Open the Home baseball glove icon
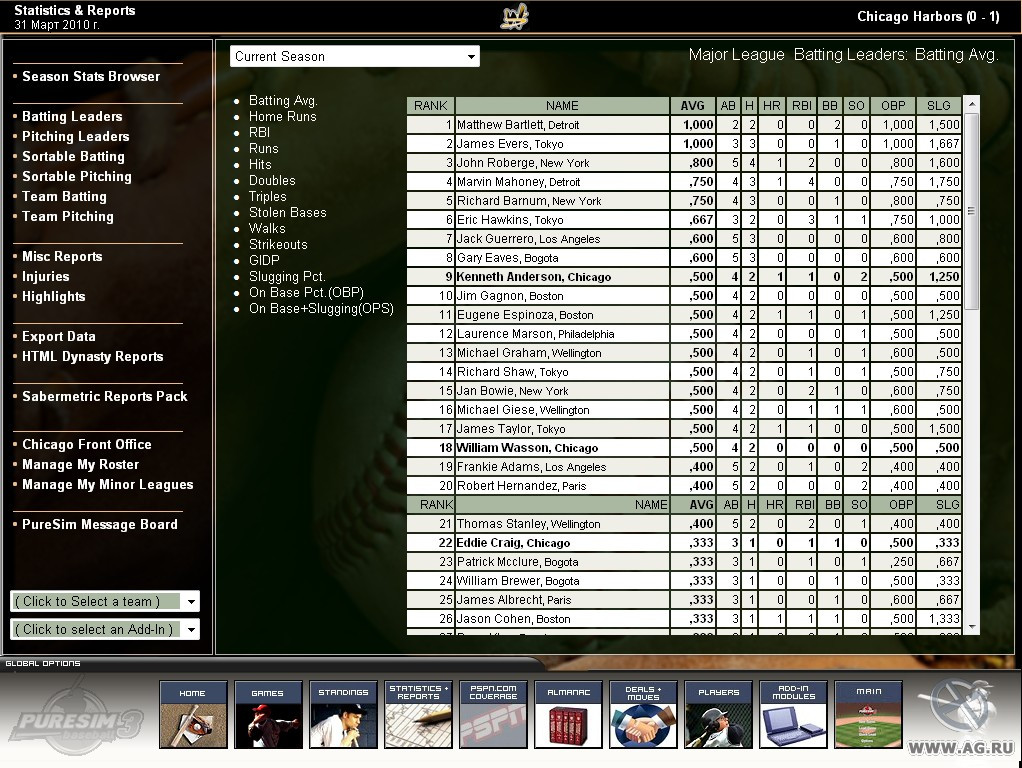The height and width of the screenshot is (768, 1022). [193, 715]
